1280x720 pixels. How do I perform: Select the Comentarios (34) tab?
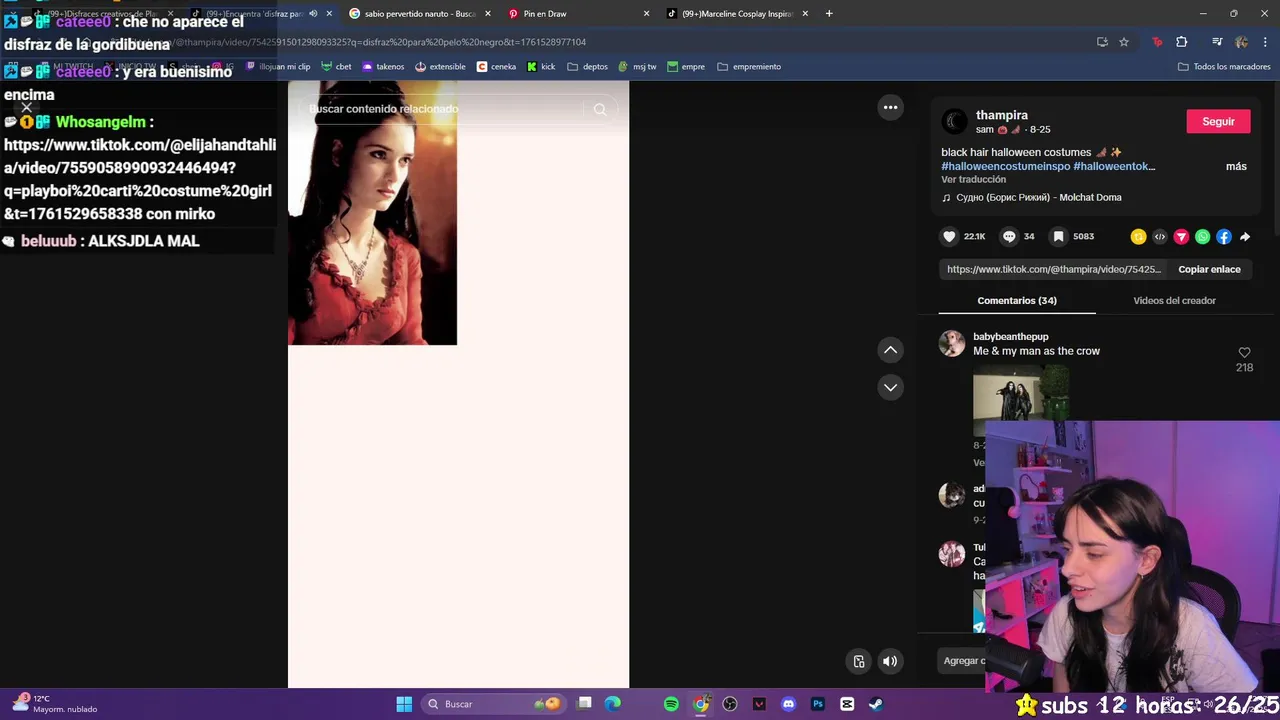tap(1017, 300)
